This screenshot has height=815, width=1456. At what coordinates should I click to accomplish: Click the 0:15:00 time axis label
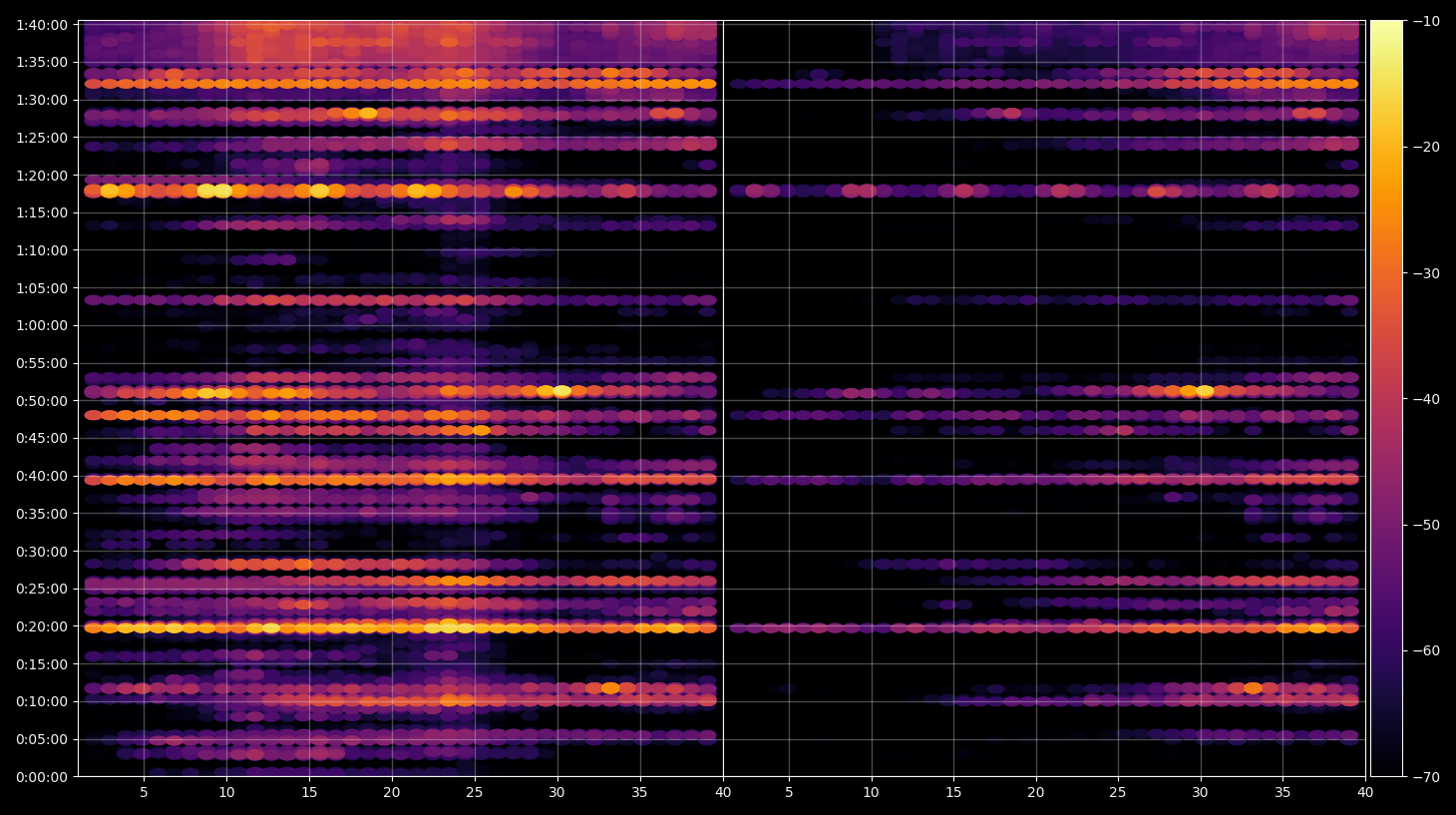(42, 664)
